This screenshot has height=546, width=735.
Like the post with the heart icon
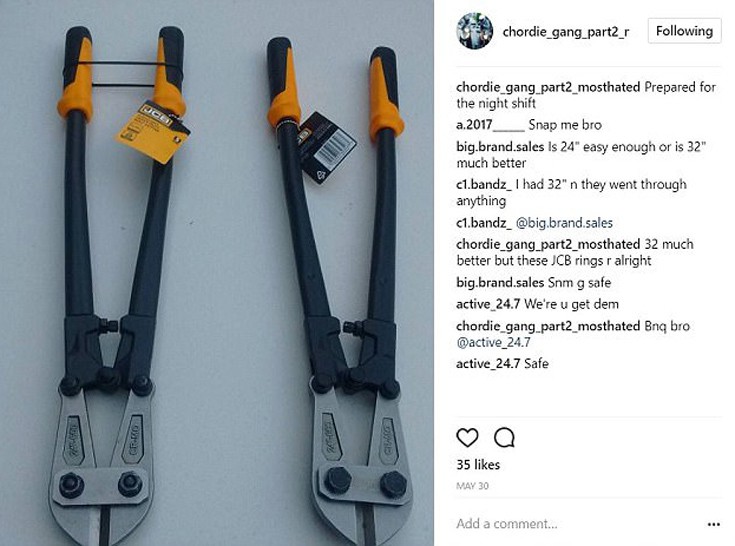coord(467,438)
